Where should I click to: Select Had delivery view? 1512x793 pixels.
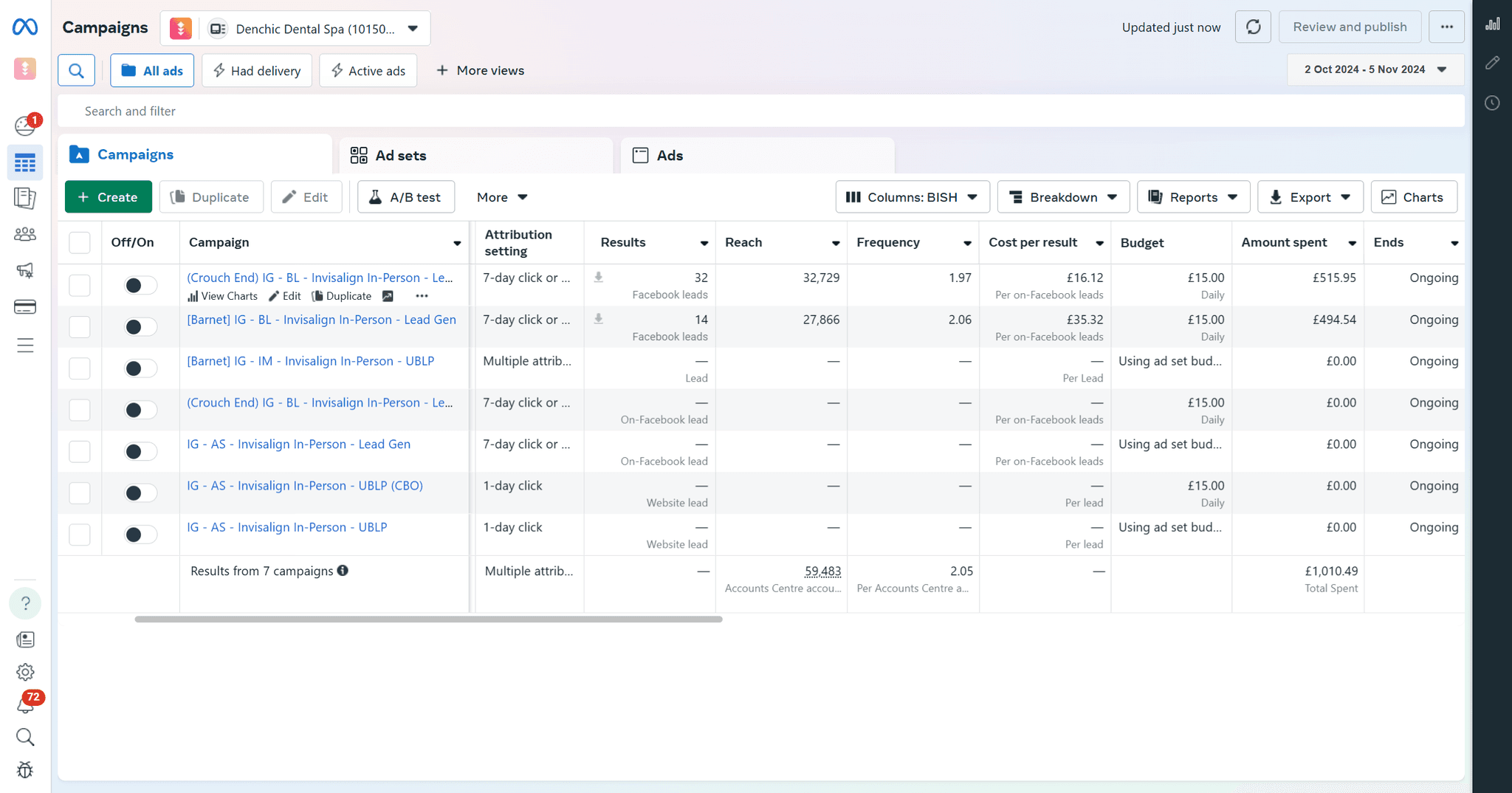click(257, 71)
